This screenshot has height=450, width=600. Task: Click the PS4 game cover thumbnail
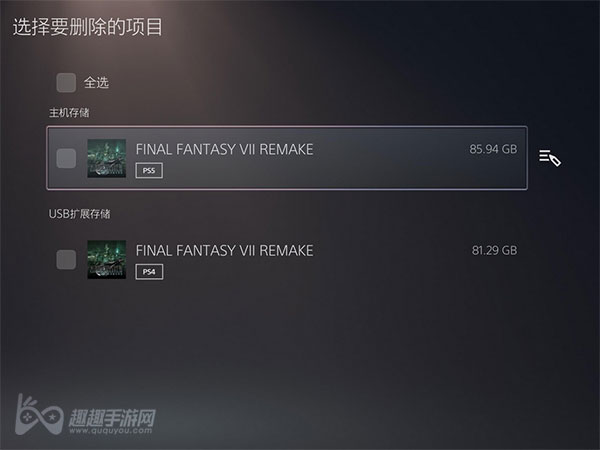[106, 259]
